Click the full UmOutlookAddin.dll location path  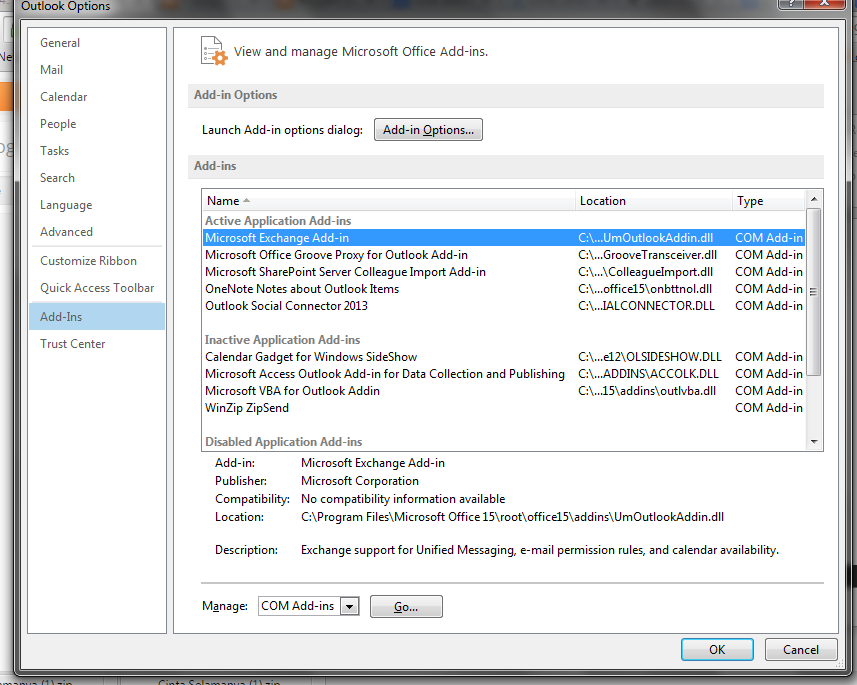click(512, 517)
